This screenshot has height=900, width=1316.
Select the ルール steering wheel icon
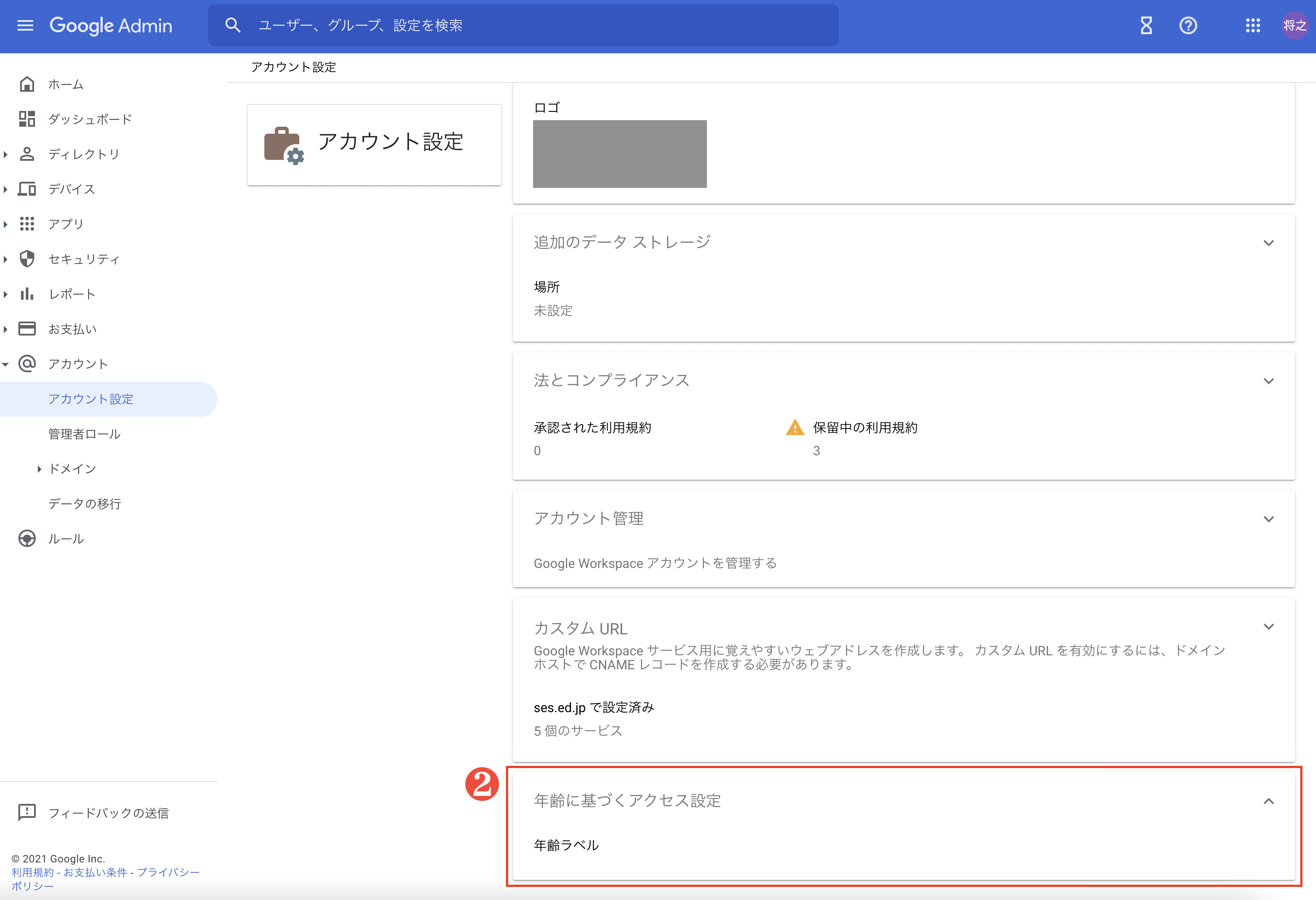27,538
